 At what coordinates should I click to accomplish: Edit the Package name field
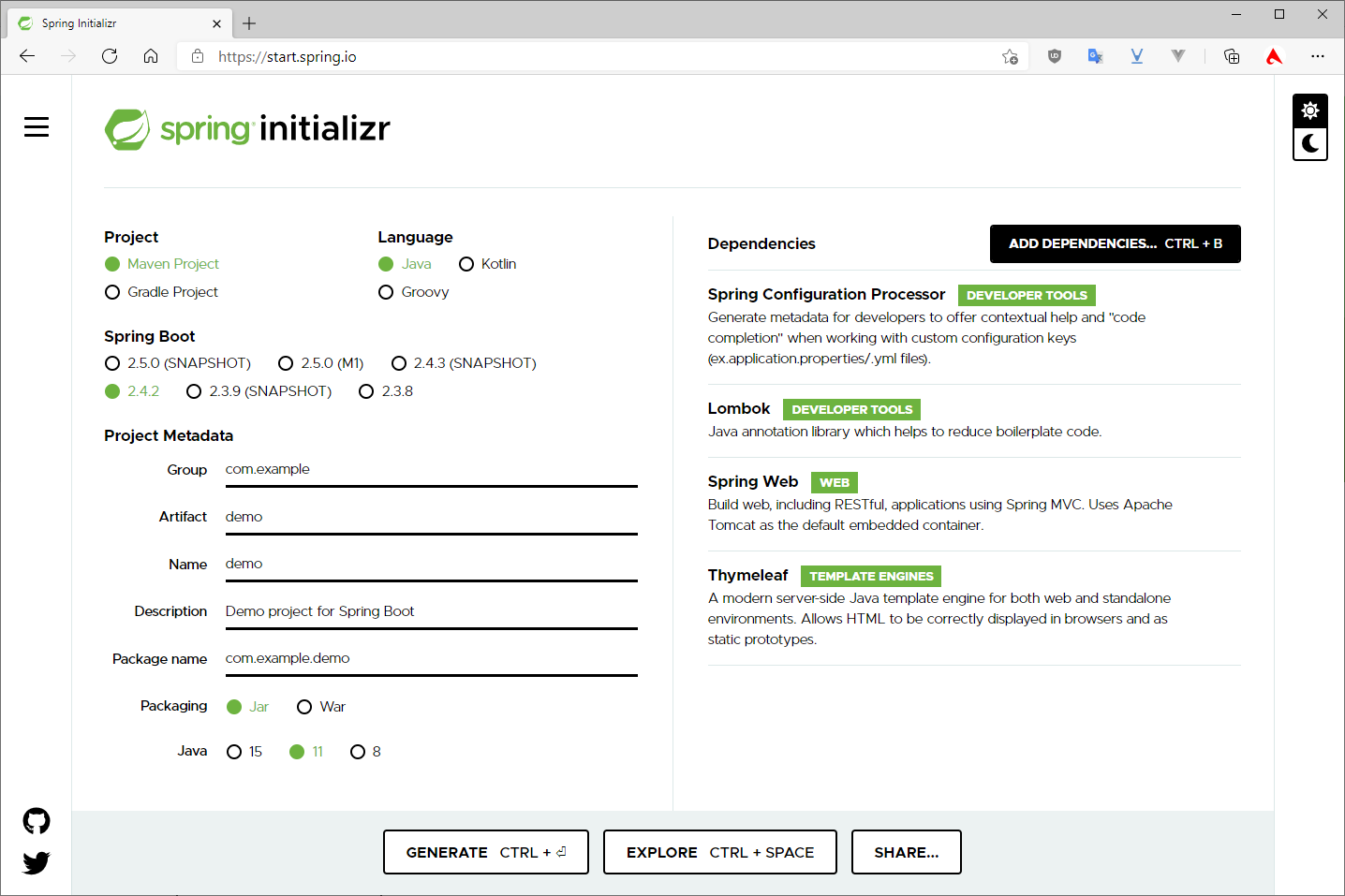coord(432,658)
